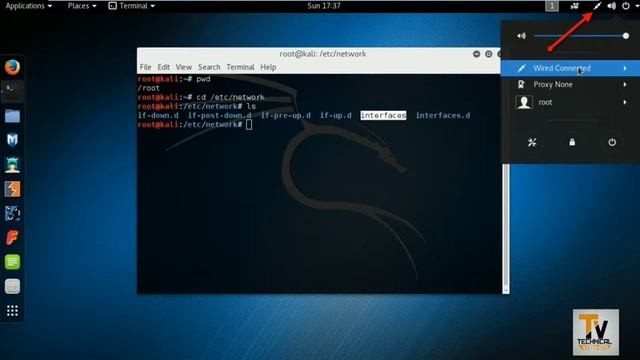Open the Help menu in terminal
640x360 pixels.
(268, 67)
